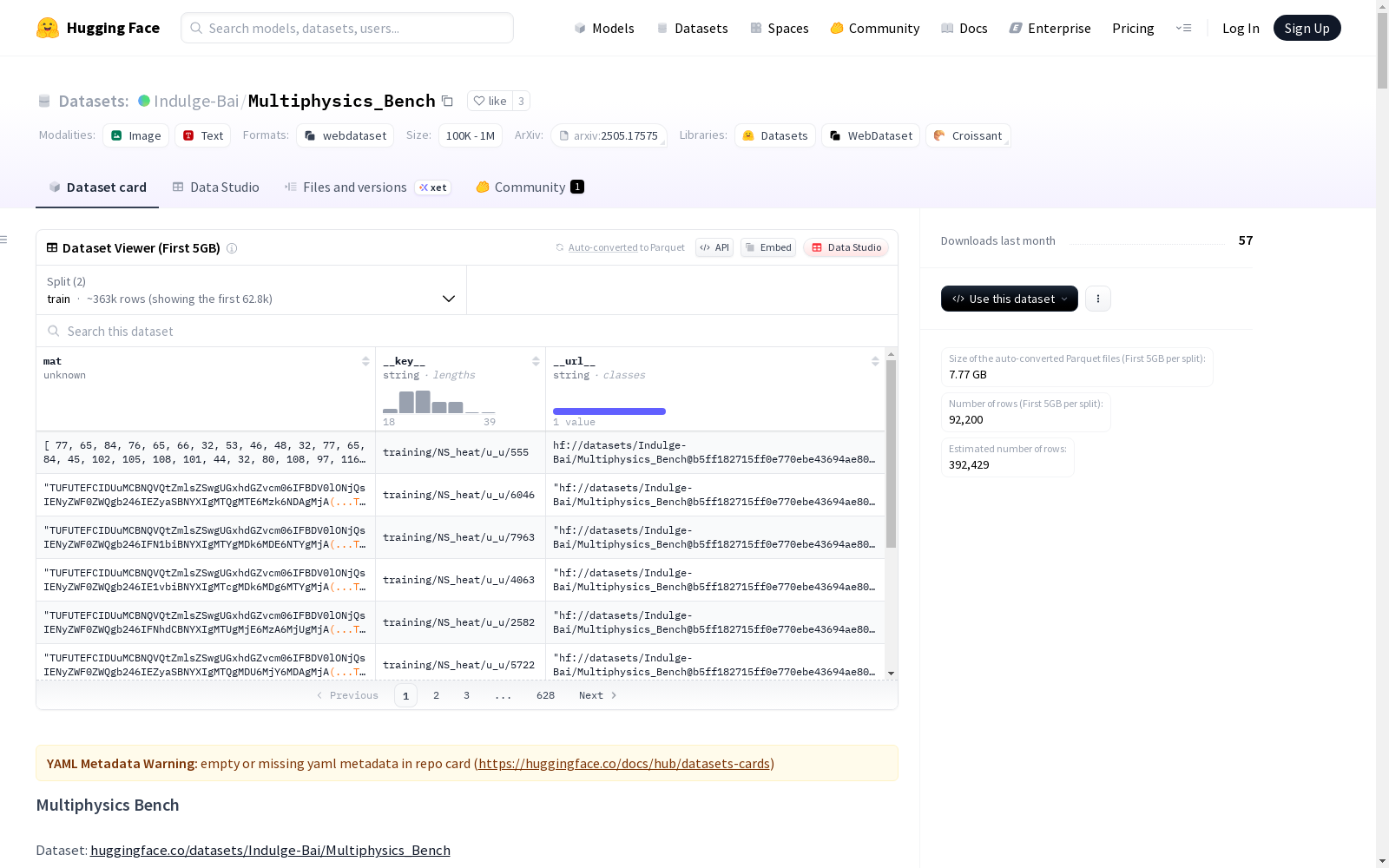Screen dimensions: 1389x868
Task: Click the __url__ classes bar
Action: 609,411
